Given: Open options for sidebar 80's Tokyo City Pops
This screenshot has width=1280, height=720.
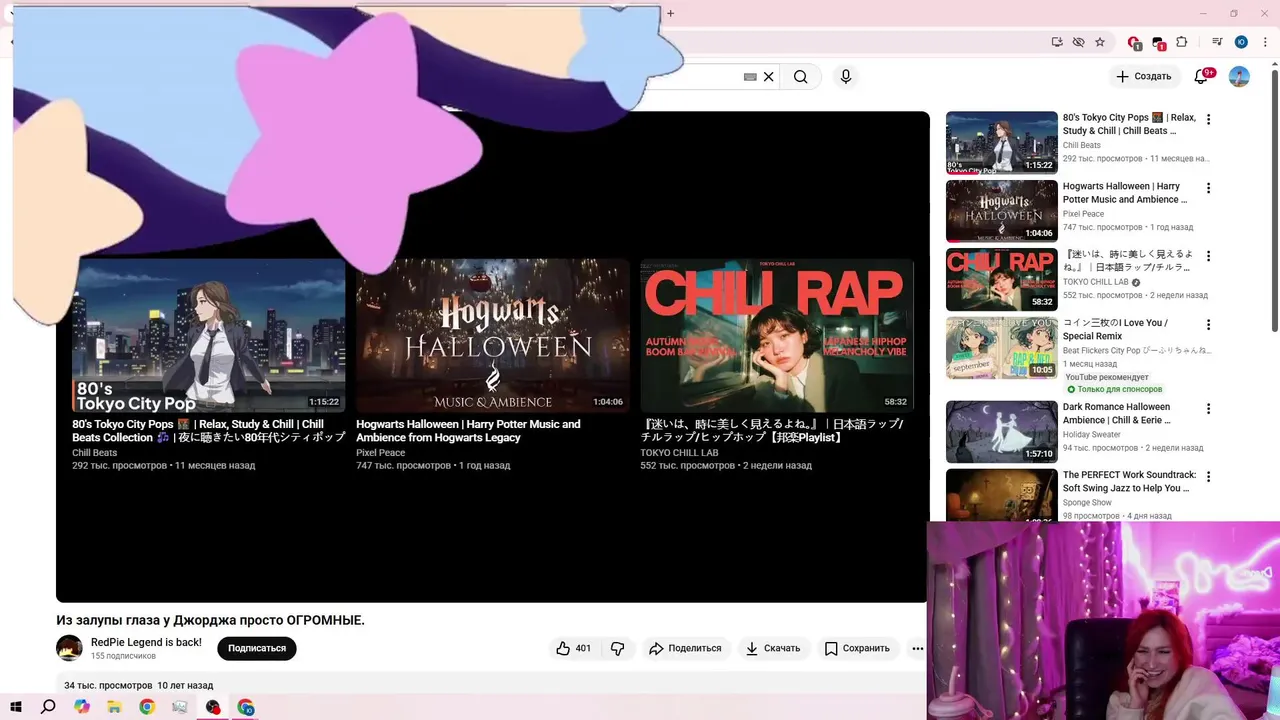Looking at the screenshot, I should click(x=1208, y=119).
